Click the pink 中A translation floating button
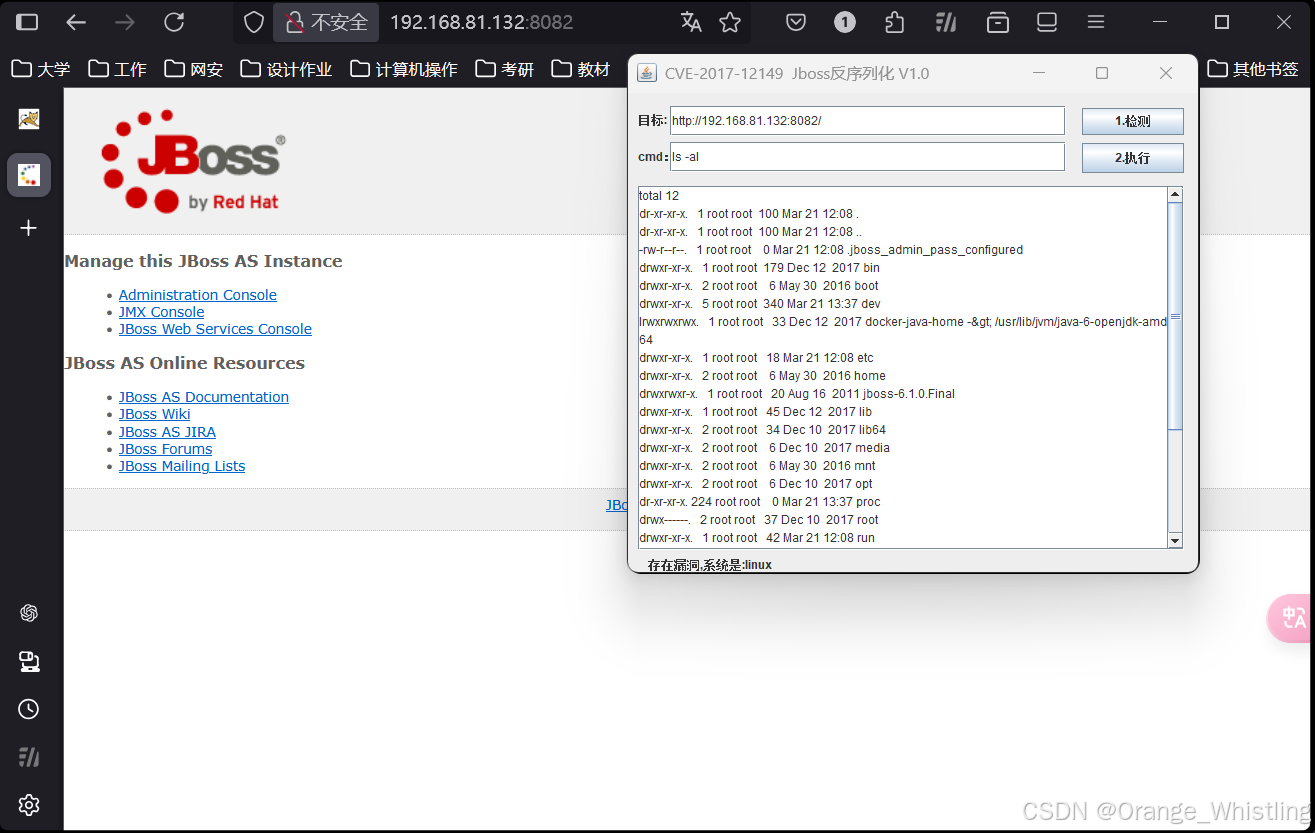This screenshot has width=1315, height=833. tap(1291, 618)
